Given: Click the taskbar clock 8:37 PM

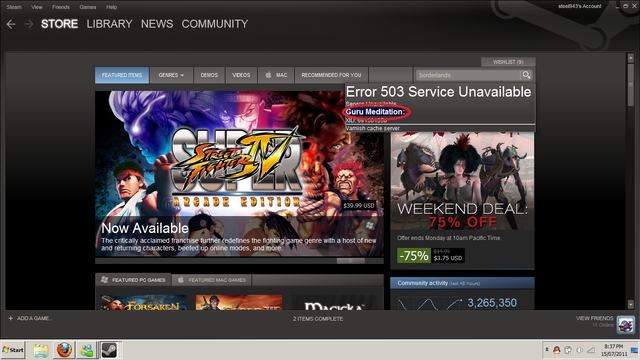Looking at the screenshot, I should [x=614, y=350].
